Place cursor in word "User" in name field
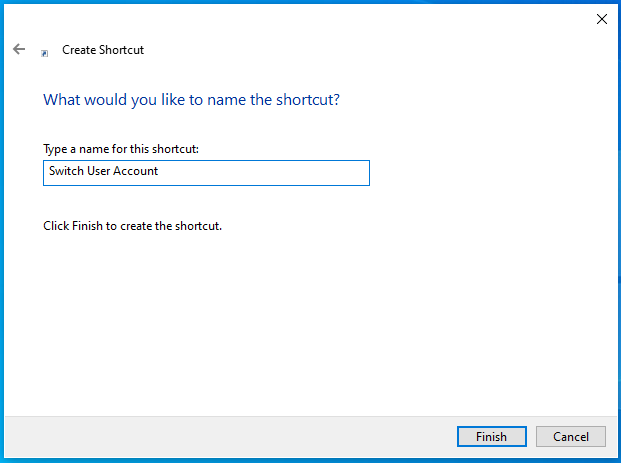 [x=99, y=171]
